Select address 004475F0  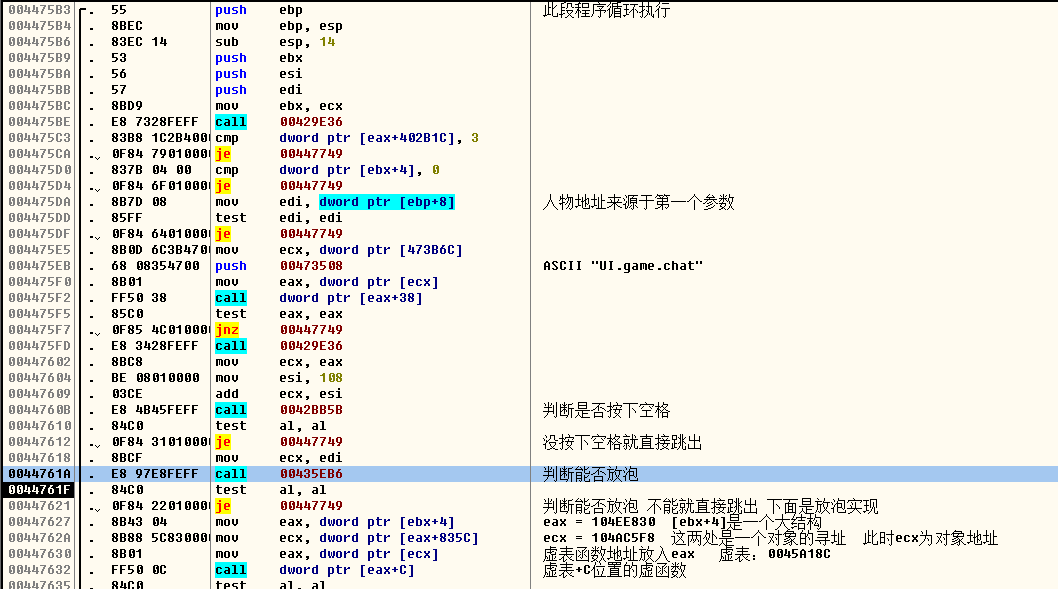(x=39, y=282)
